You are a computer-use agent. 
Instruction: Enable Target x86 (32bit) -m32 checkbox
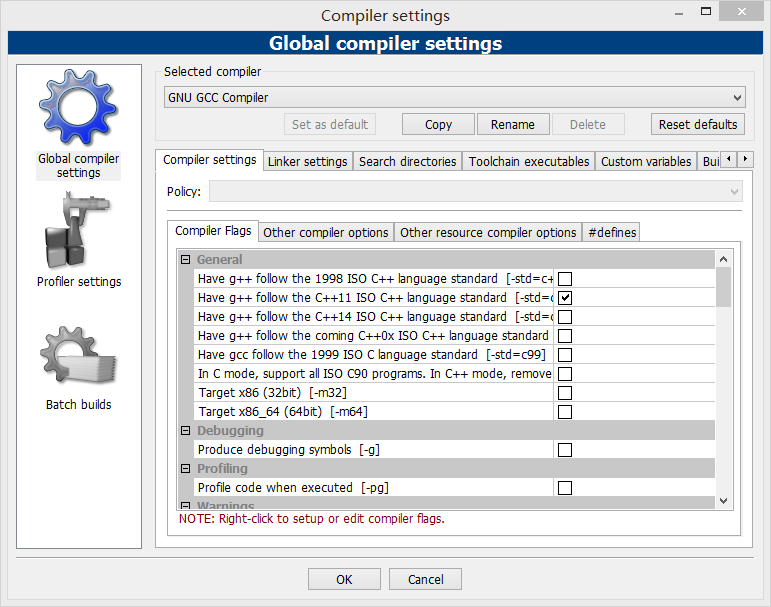(x=565, y=393)
